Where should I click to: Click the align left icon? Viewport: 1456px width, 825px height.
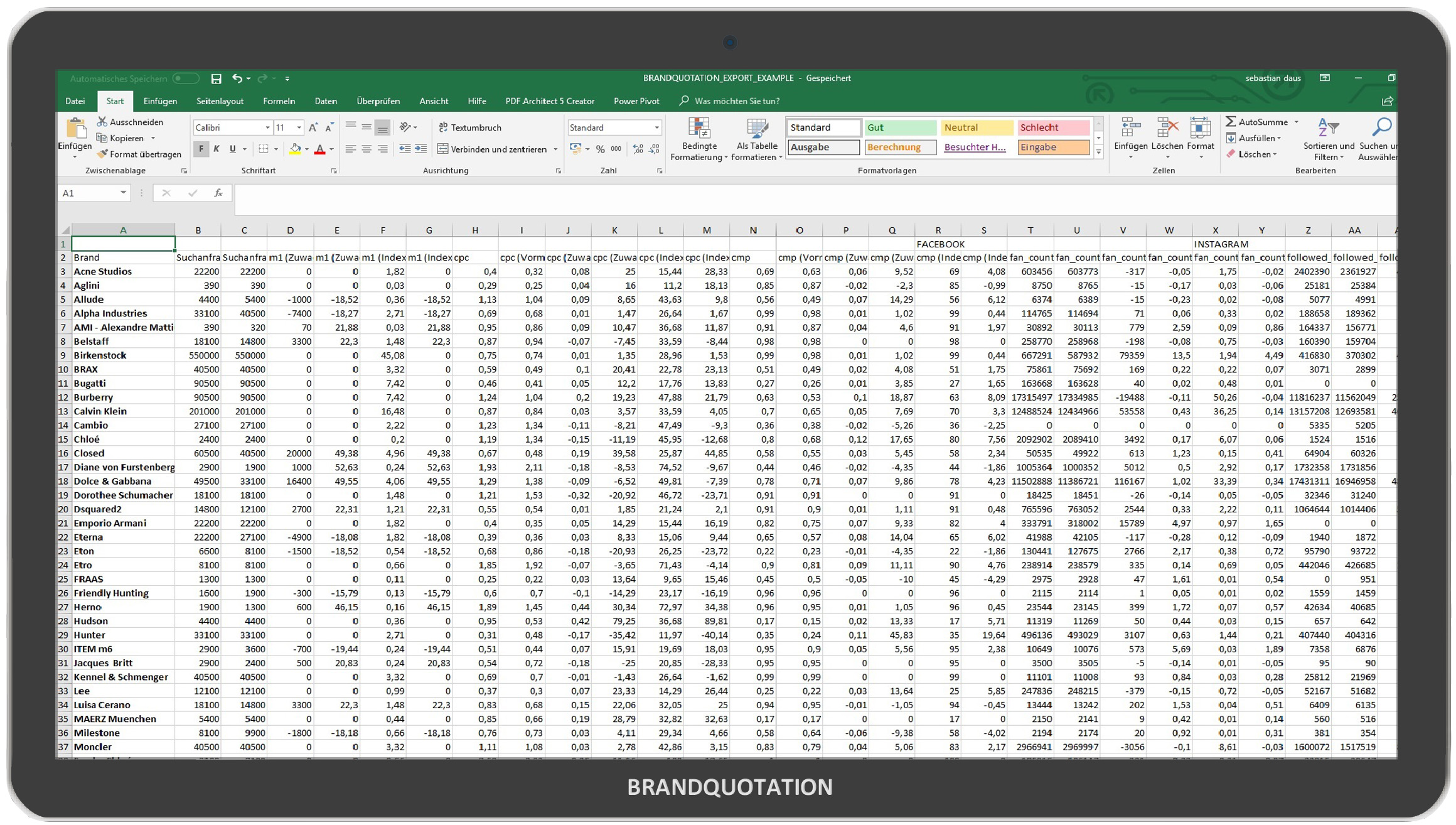(350, 149)
